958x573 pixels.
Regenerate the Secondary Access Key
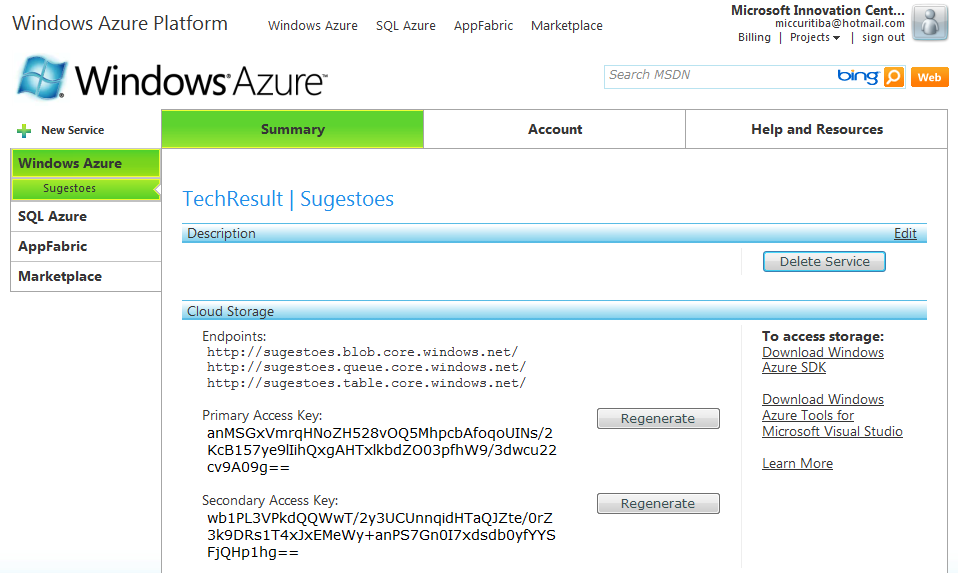coord(658,503)
